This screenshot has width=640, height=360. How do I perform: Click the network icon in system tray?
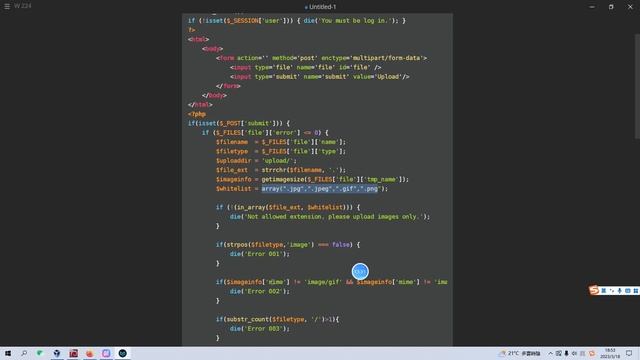(558, 353)
